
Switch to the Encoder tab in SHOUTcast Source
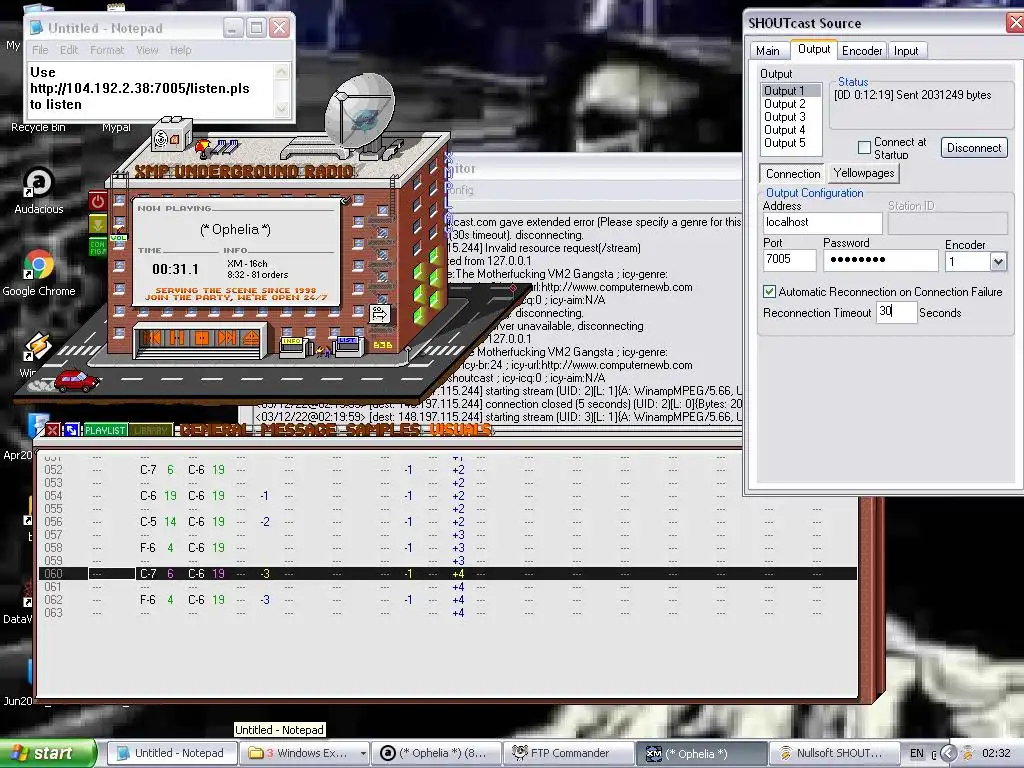[861, 50]
